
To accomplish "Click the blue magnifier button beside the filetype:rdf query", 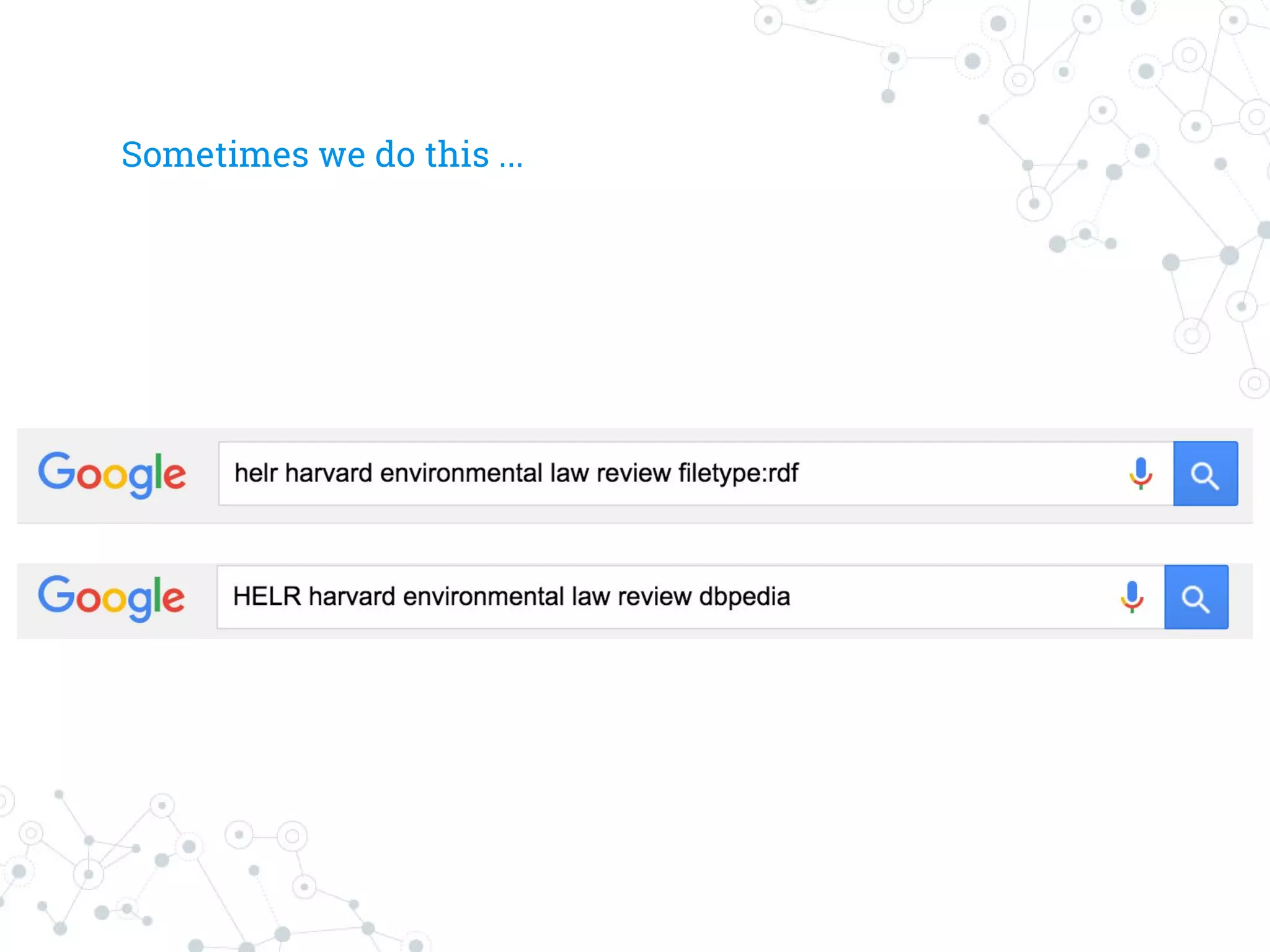I will click(1205, 474).
